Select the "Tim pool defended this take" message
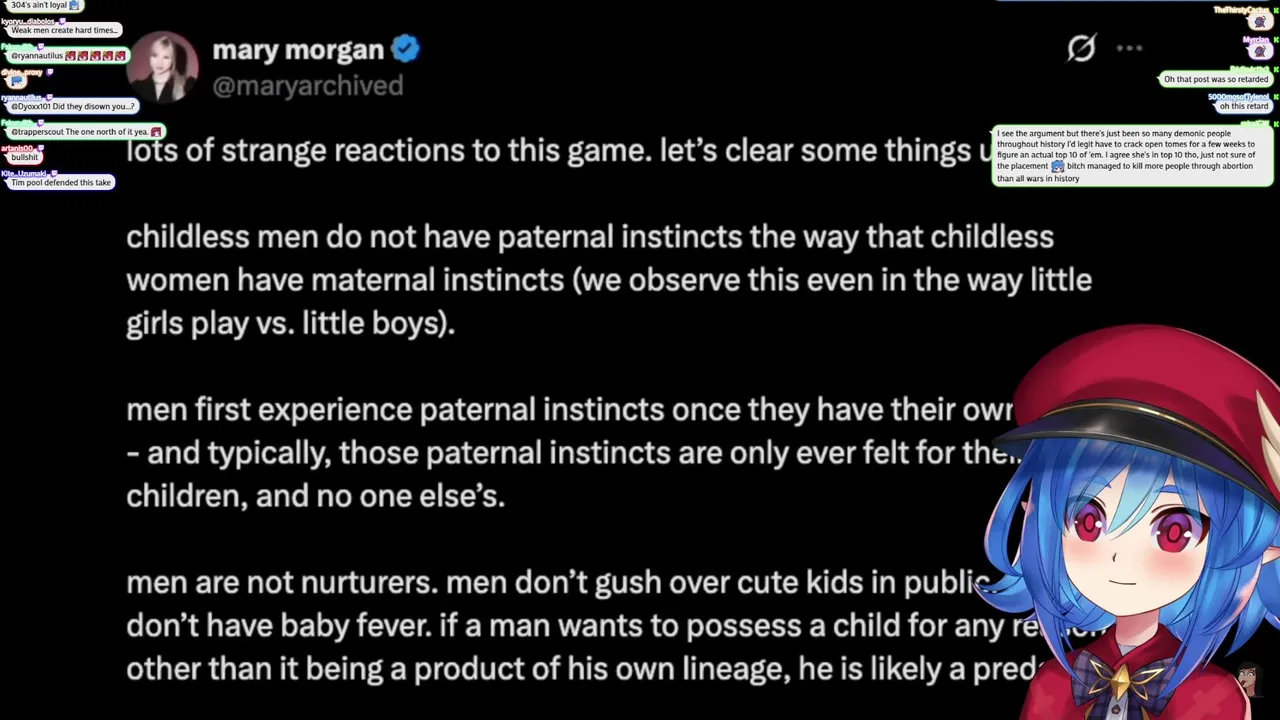Viewport: 1280px width, 720px height. tap(61, 183)
